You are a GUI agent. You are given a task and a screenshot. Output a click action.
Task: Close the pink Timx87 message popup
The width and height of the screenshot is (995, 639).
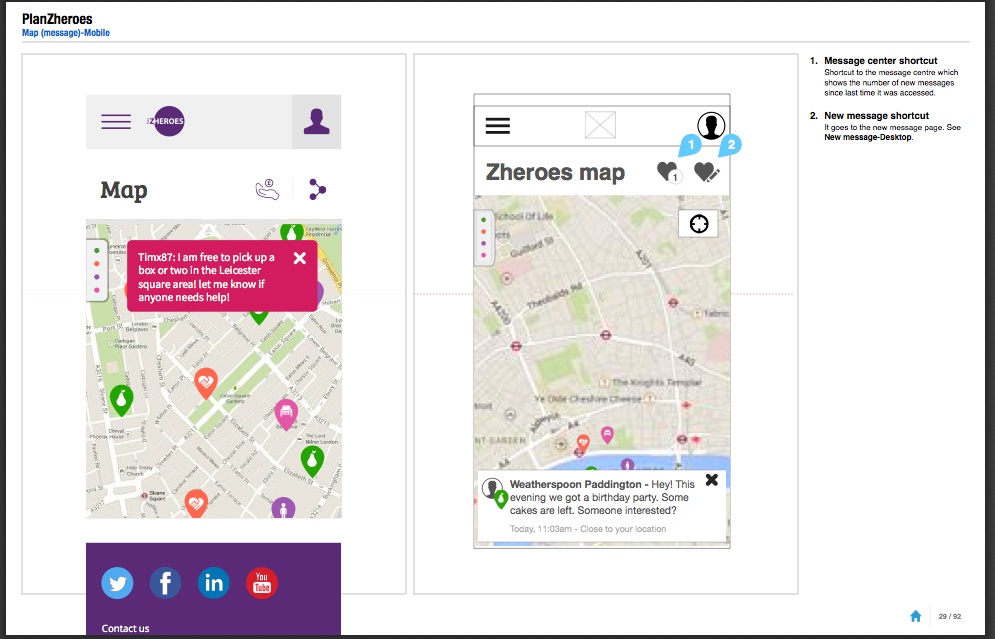(x=299, y=258)
